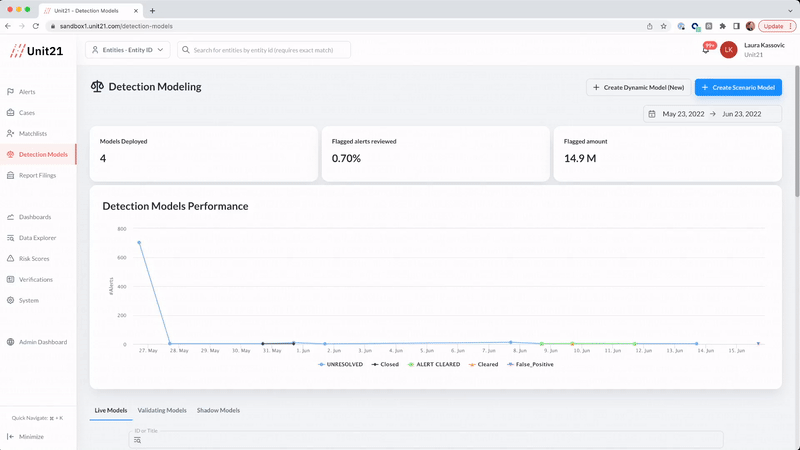
Task: Click the ID or Title filter icon
Action: pos(137,440)
